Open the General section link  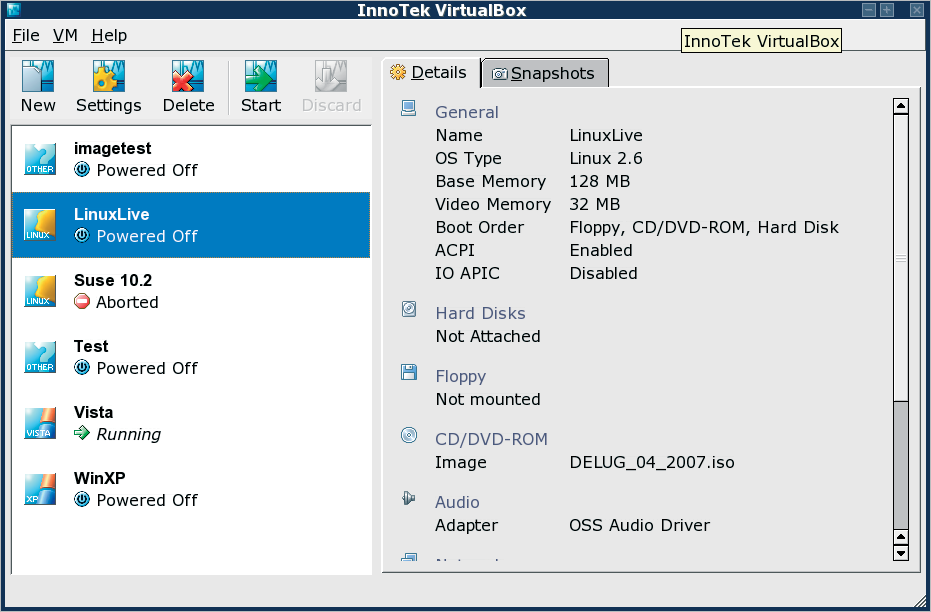click(467, 112)
